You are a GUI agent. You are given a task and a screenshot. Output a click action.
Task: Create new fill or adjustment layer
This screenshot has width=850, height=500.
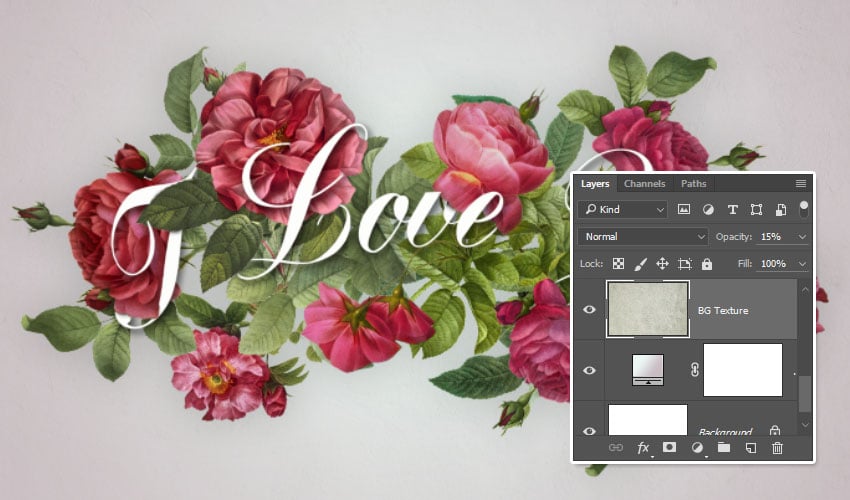tap(697, 447)
